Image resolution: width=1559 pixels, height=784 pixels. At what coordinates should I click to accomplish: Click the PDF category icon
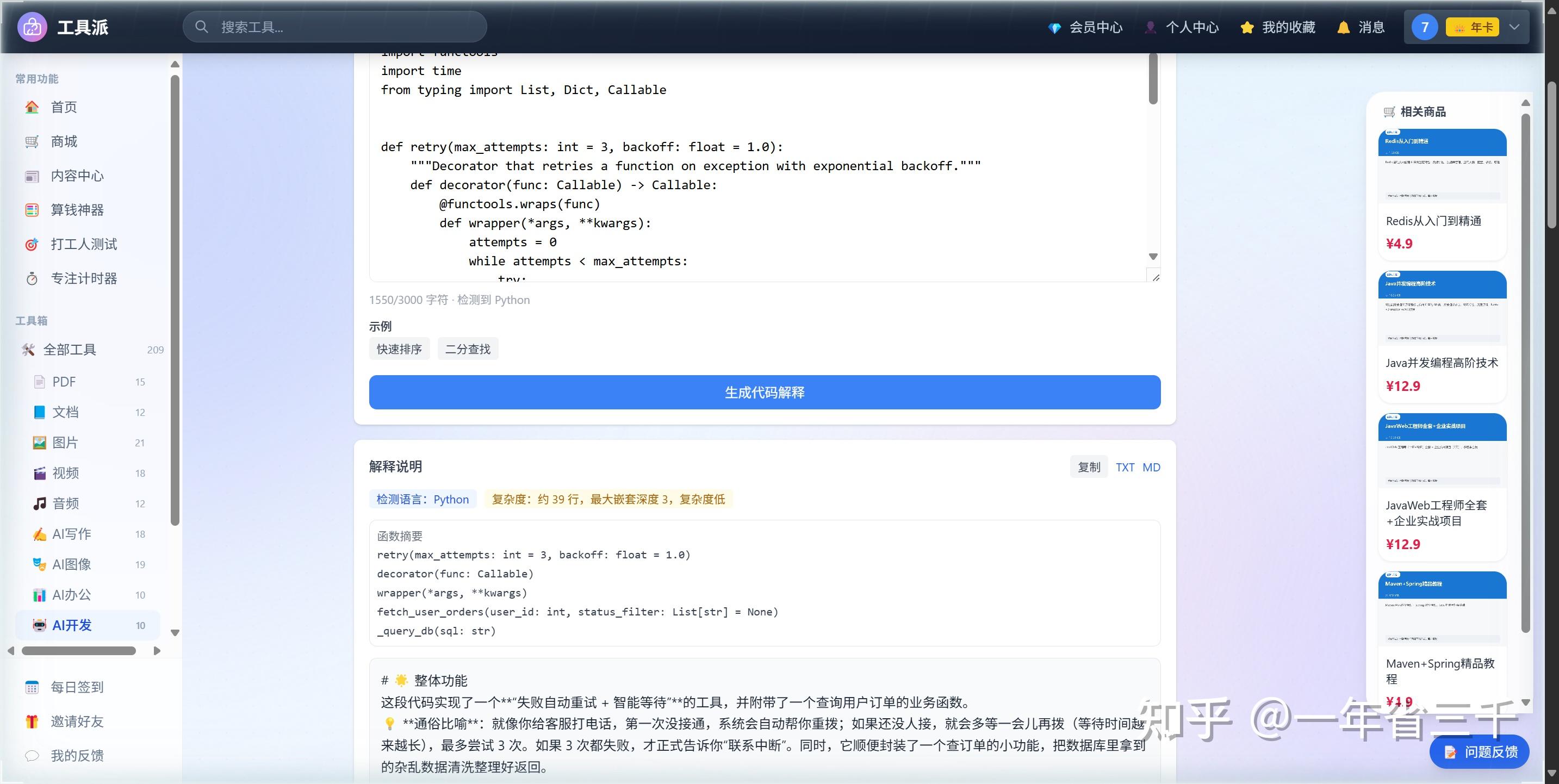point(39,382)
